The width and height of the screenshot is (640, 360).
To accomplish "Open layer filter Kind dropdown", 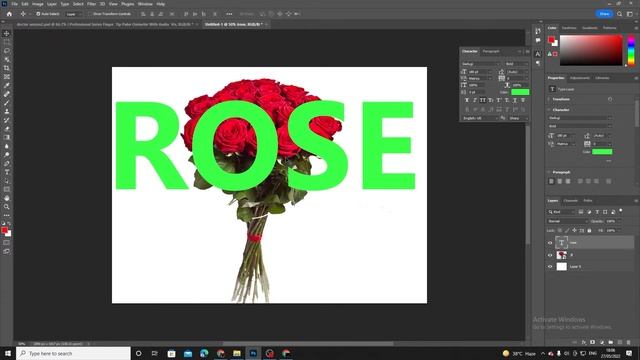I will point(560,212).
